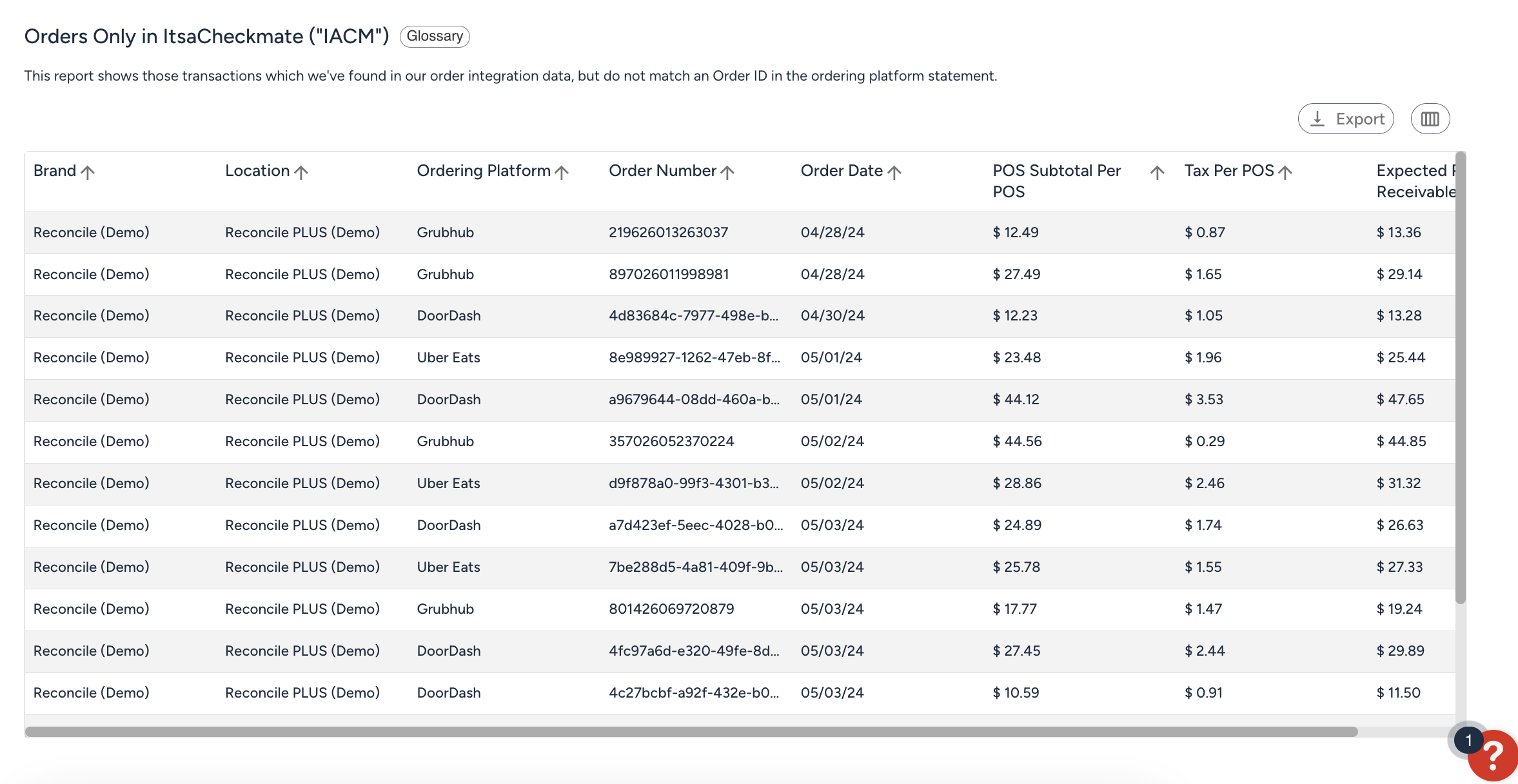Sort by Location arrow icon
This screenshot has width=1518, height=784.
tap(301, 171)
